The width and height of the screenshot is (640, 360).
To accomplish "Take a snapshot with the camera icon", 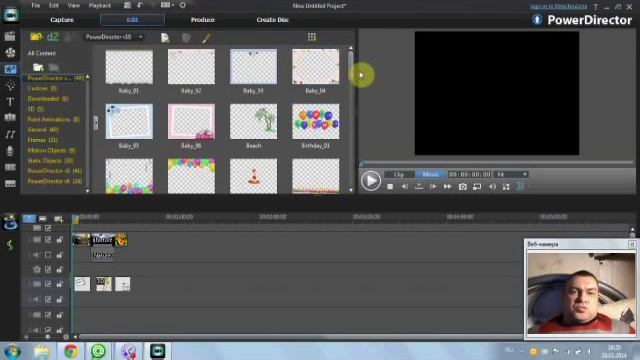I will (462, 187).
